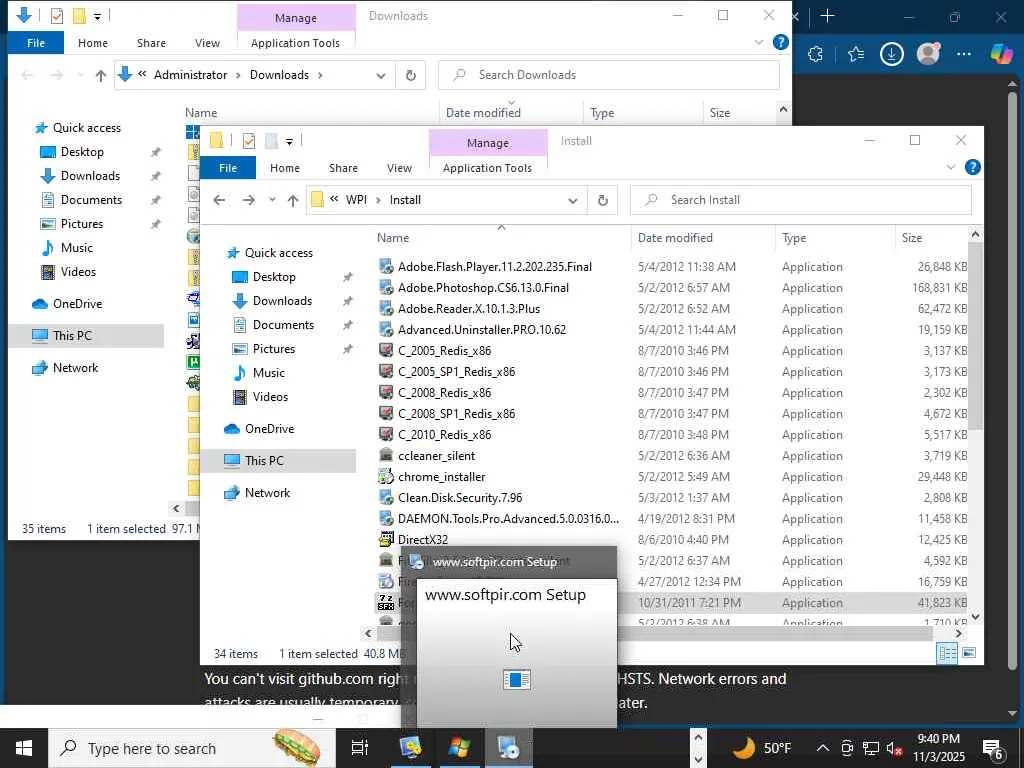Select the DirectX32 file icon
The width and height of the screenshot is (1024, 768).
pos(386,539)
